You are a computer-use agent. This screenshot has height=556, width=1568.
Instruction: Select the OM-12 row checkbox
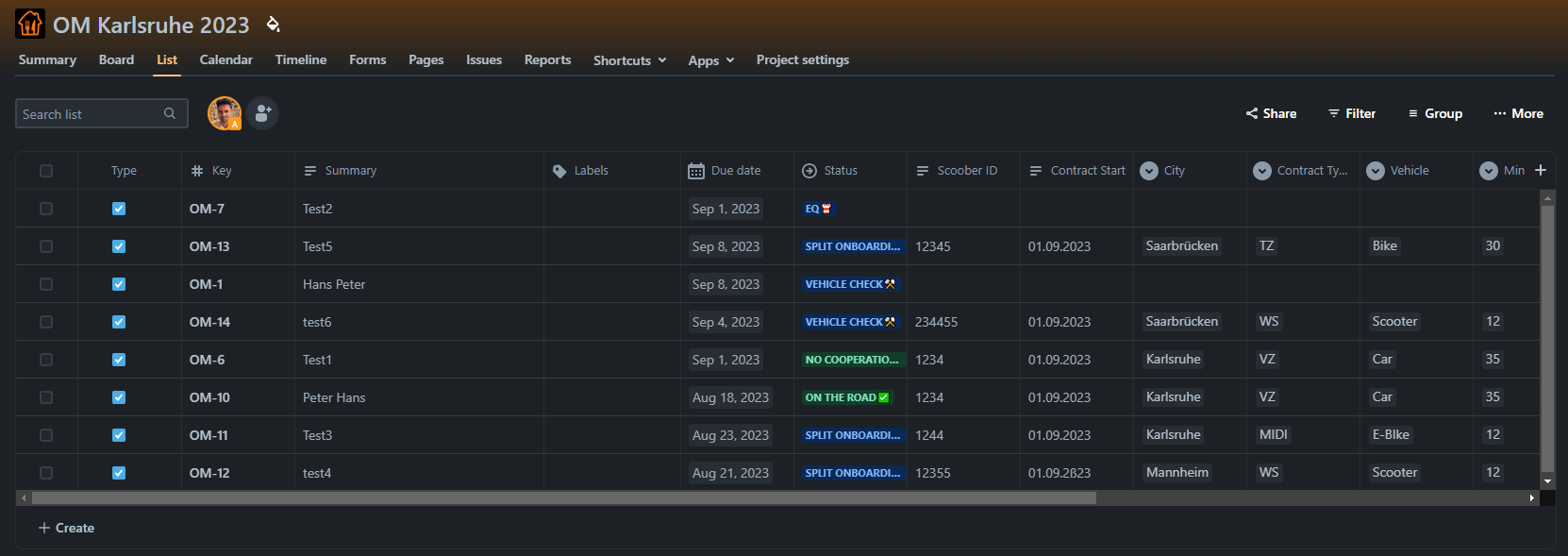coord(46,473)
